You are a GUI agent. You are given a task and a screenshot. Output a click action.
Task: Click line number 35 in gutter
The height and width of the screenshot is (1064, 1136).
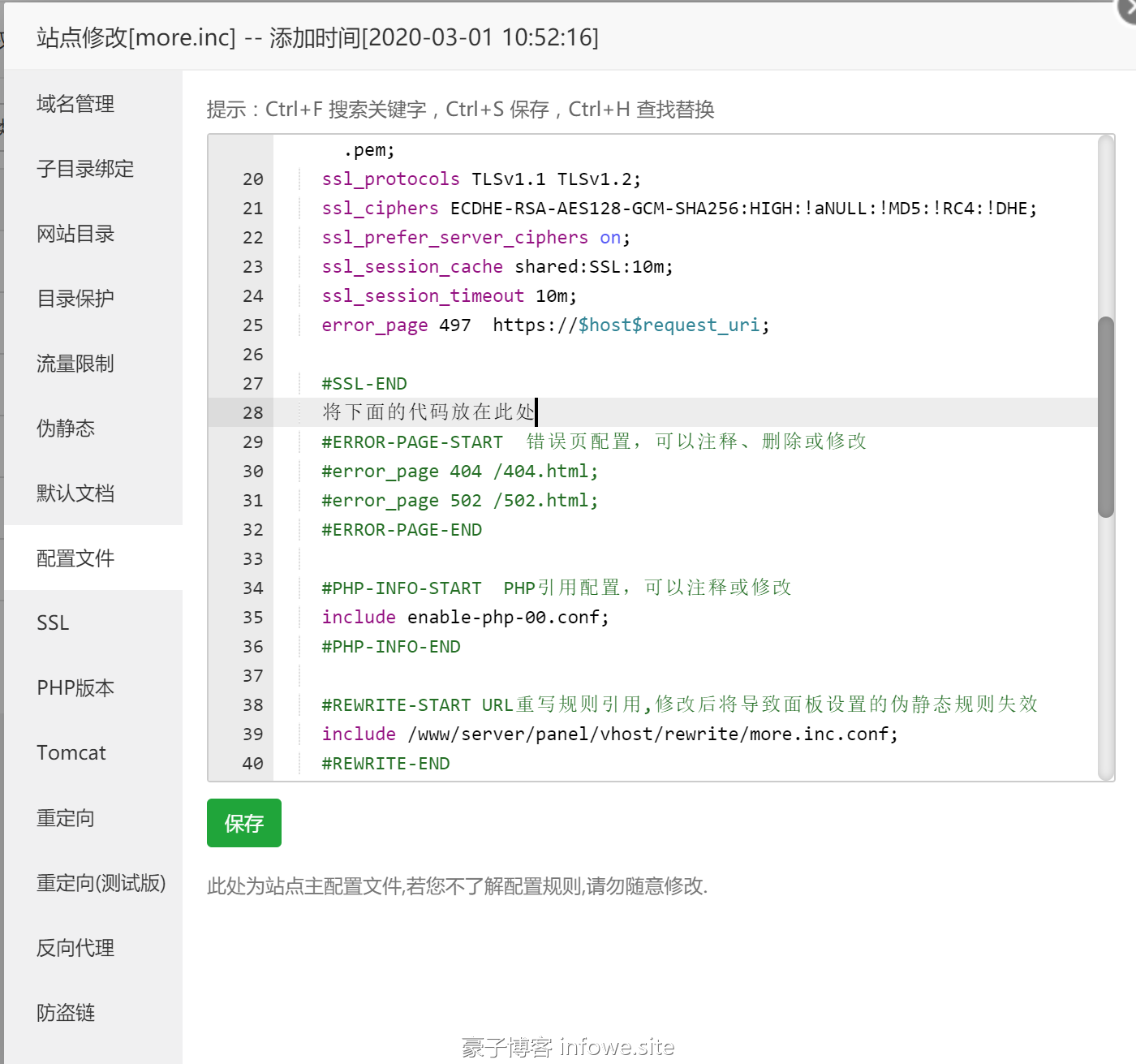(252, 618)
